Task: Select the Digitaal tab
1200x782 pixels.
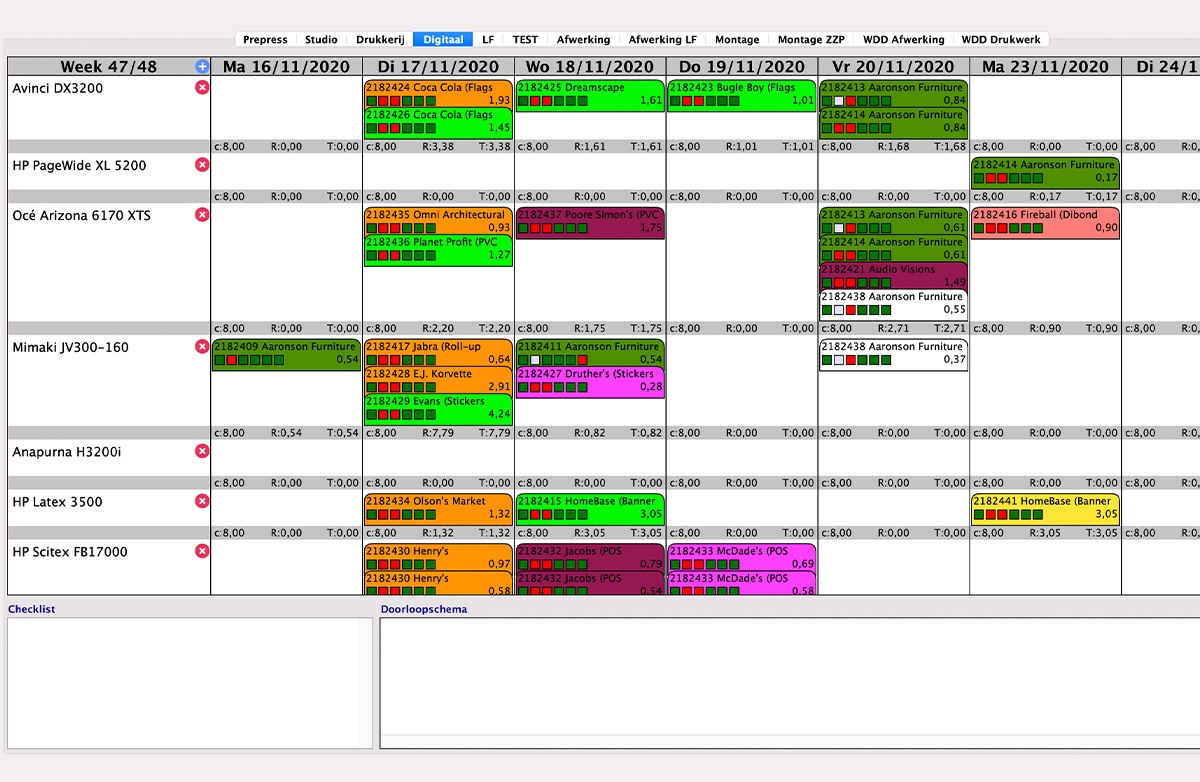Action: [x=443, y=40]
